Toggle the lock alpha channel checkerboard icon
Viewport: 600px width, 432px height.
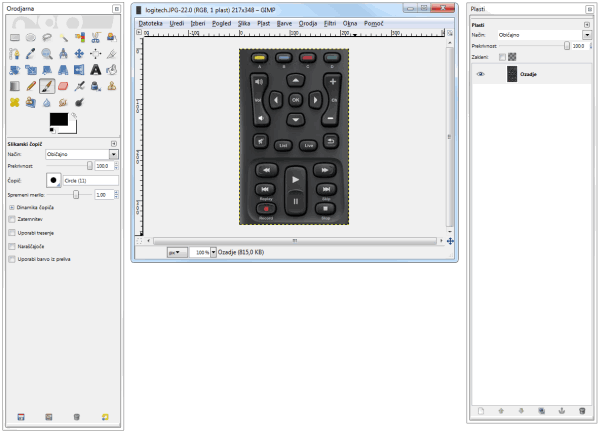pyautogui.click(x=512, y=57)
